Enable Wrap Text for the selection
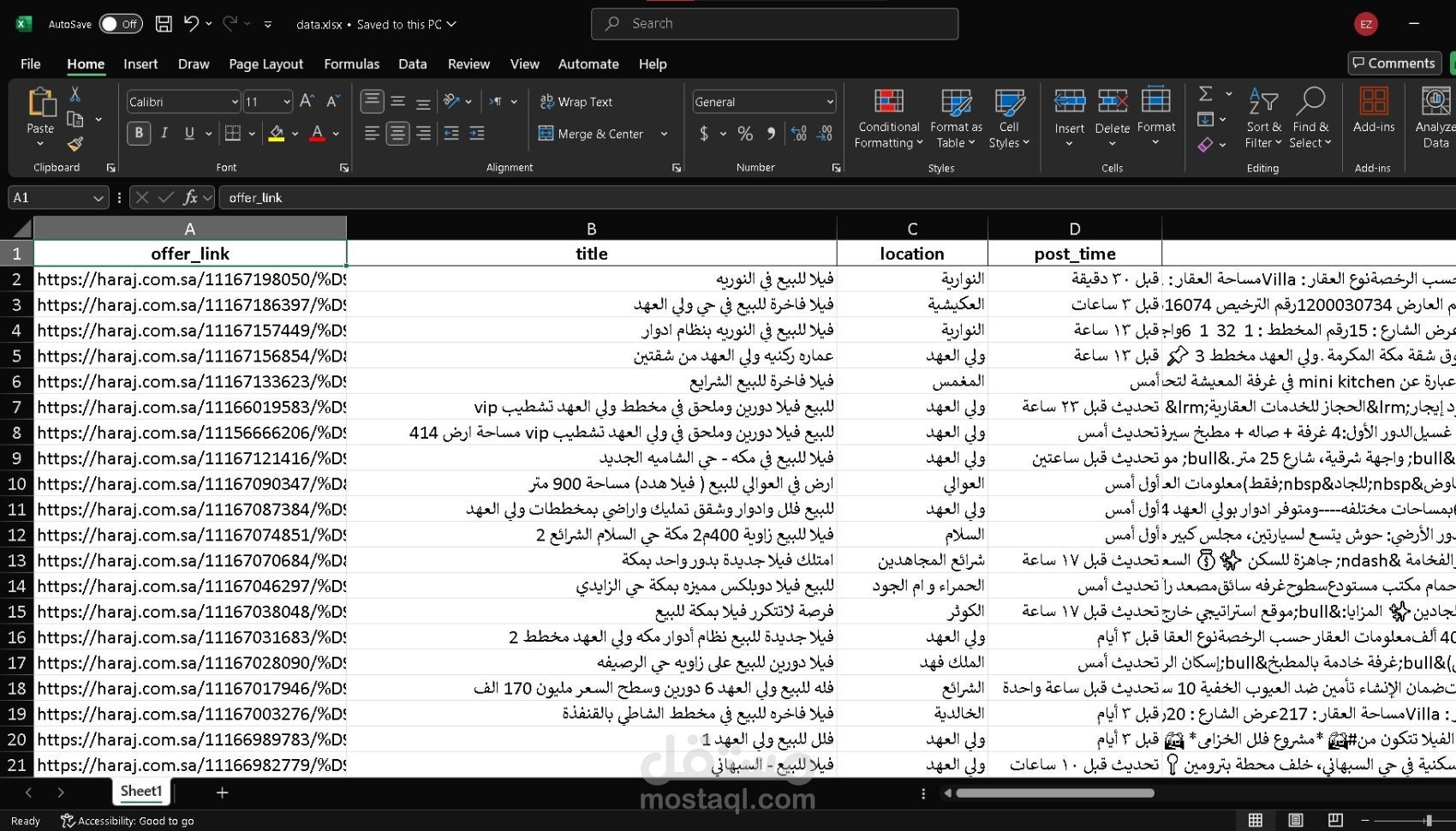The image size is (1456, 831). point(576,101)
